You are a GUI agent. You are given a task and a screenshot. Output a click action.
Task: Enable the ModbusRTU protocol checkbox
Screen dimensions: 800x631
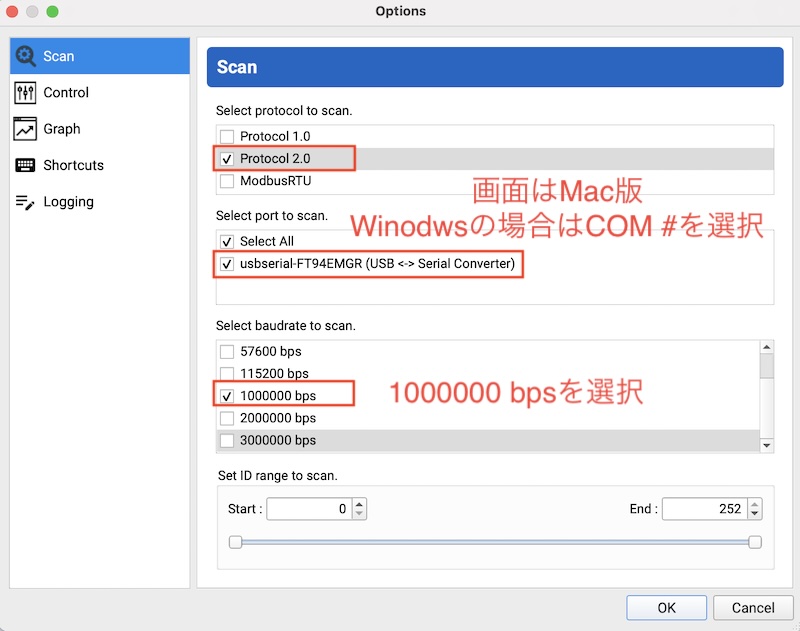tap(227, 182)
